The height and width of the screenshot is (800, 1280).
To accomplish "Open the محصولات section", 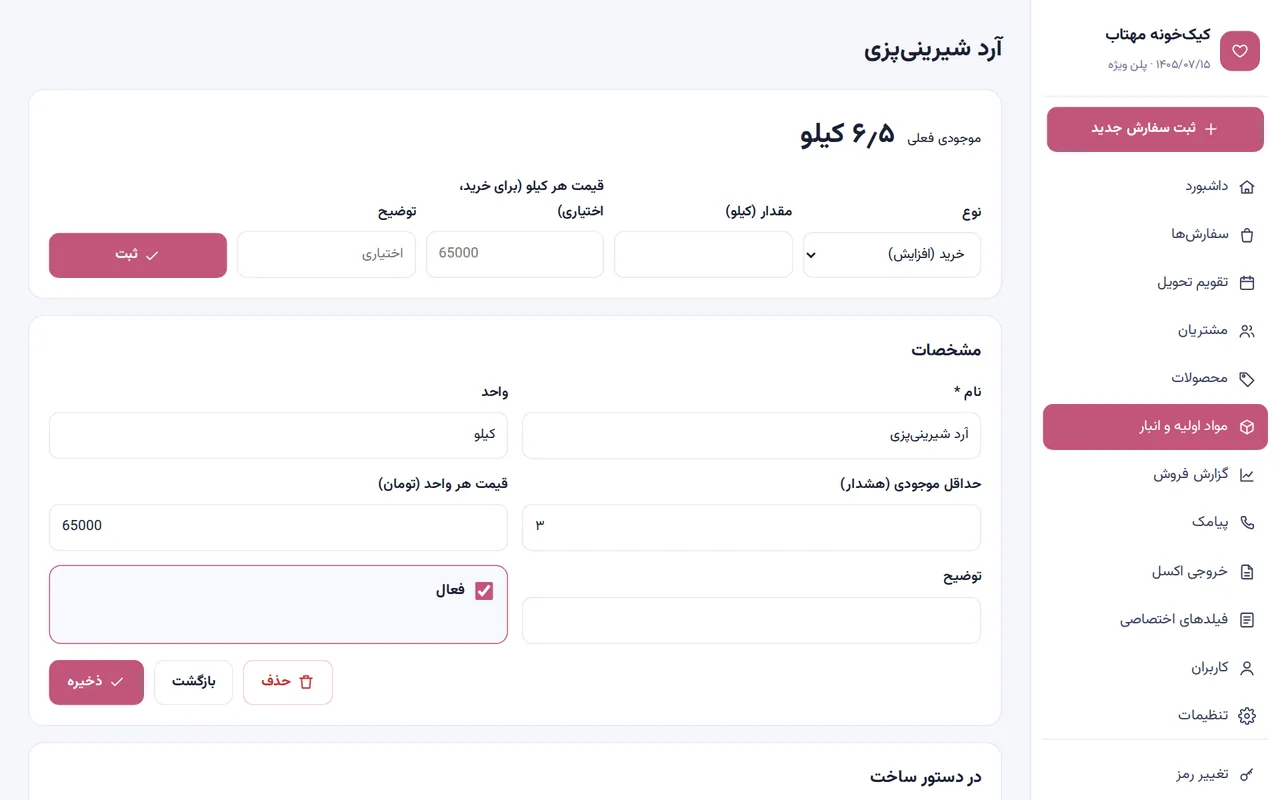I will [1155, 379].
